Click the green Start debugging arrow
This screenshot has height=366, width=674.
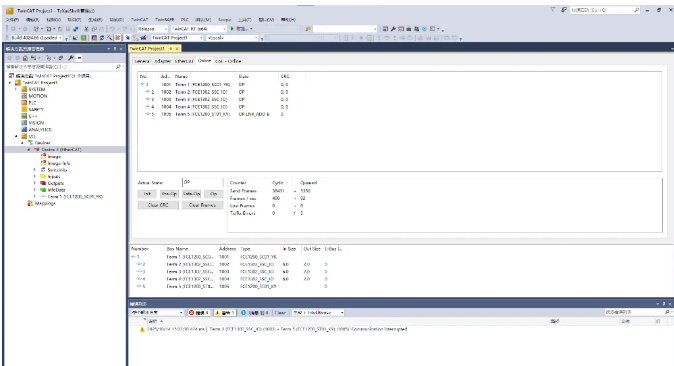(232, 29)
